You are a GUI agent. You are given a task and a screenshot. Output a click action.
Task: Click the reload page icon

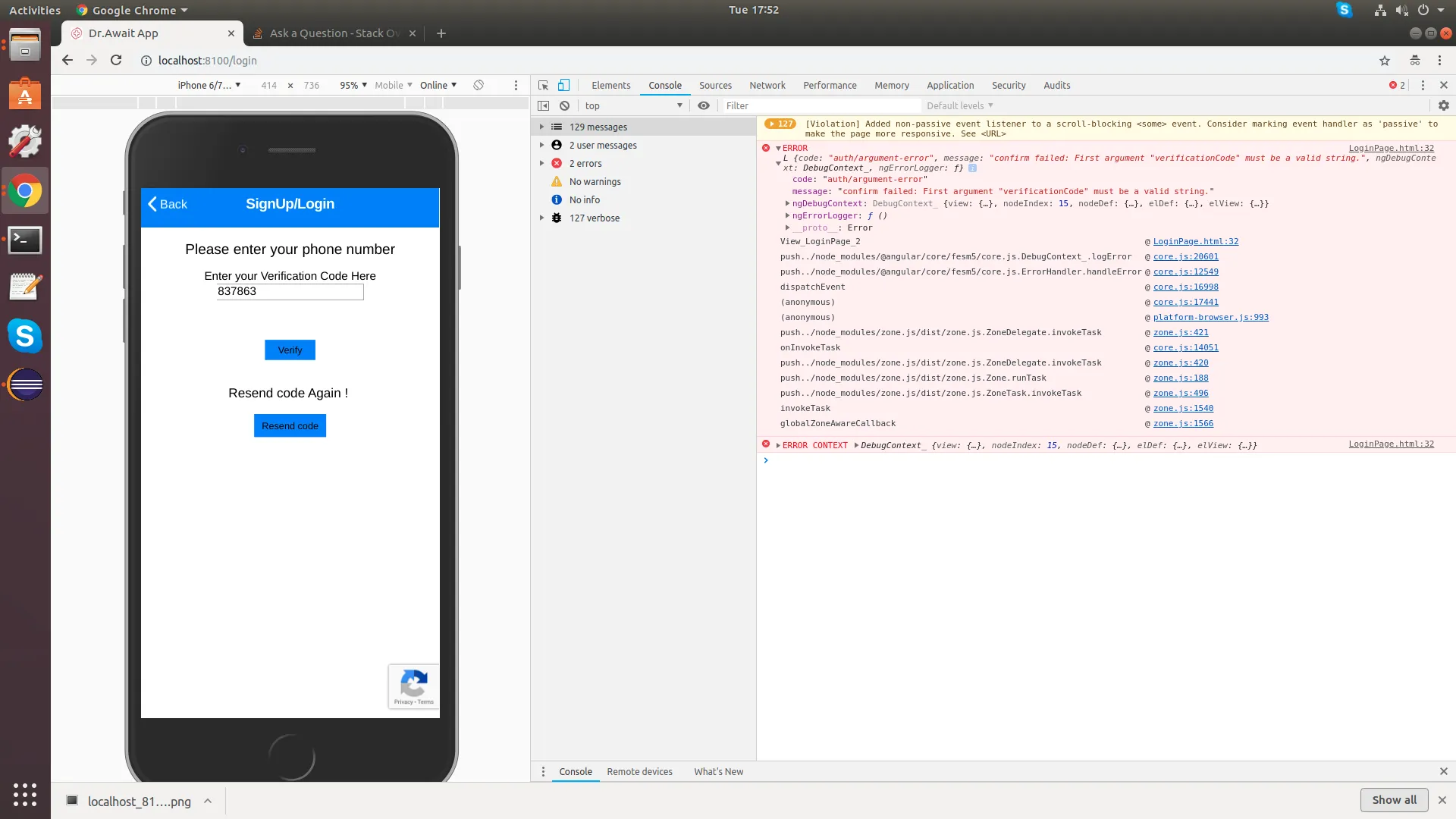coord(116,61)
